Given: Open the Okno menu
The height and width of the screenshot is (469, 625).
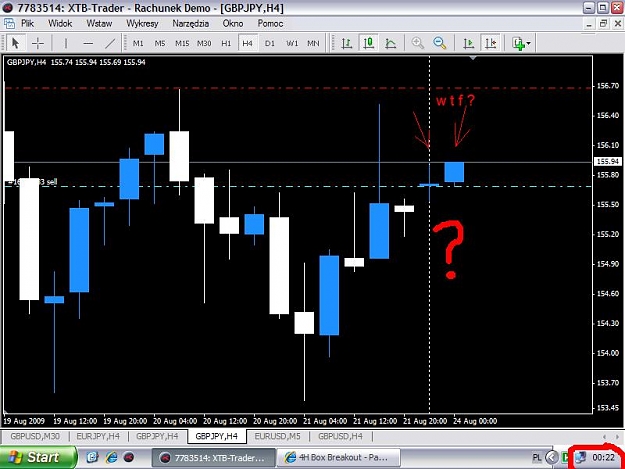Looking at the screenshot, I should (233, 24).
